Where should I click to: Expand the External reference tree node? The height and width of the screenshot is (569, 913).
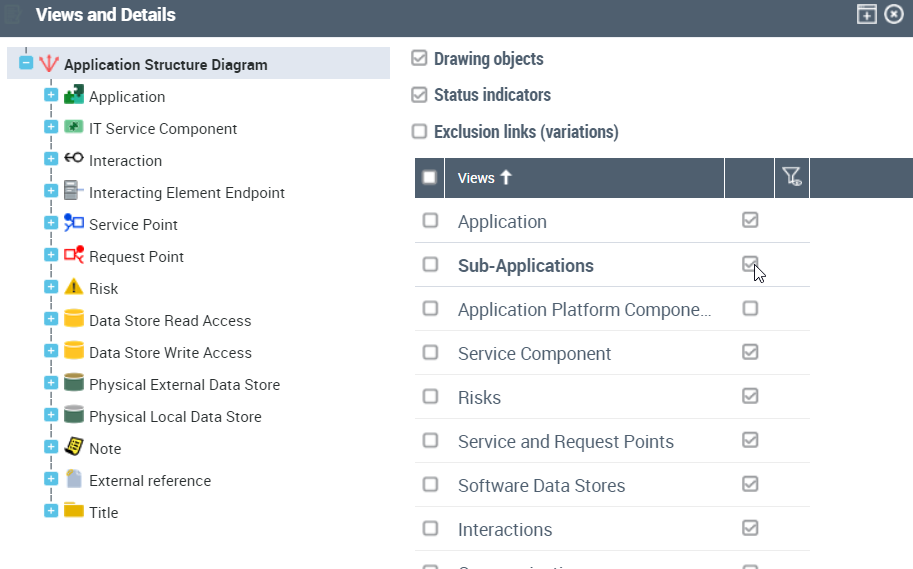(51, 480)
